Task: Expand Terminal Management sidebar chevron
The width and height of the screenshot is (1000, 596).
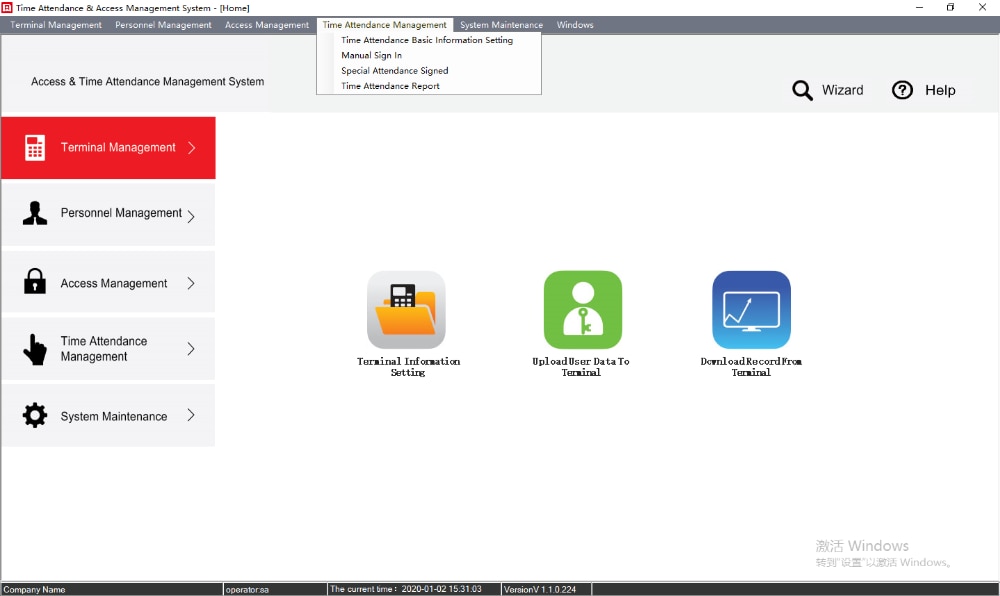Action: (191, 148)
